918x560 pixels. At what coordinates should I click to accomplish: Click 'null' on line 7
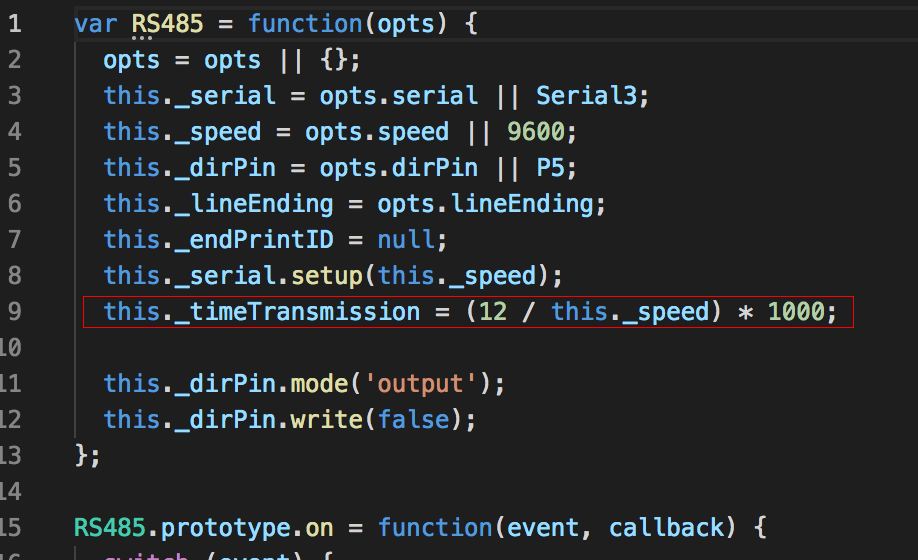click(x=406, y=240)
